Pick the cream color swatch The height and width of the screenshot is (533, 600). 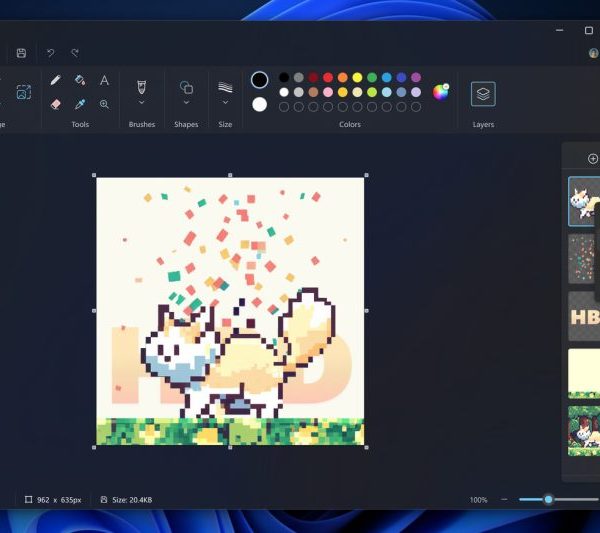coord(357,92)
